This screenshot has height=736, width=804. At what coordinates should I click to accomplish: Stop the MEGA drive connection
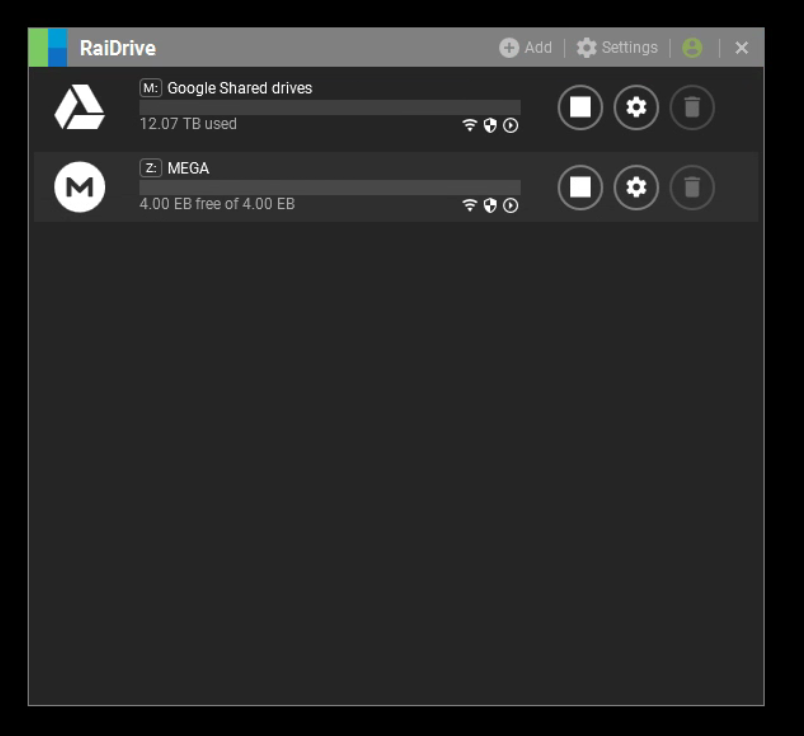(580, 187)
